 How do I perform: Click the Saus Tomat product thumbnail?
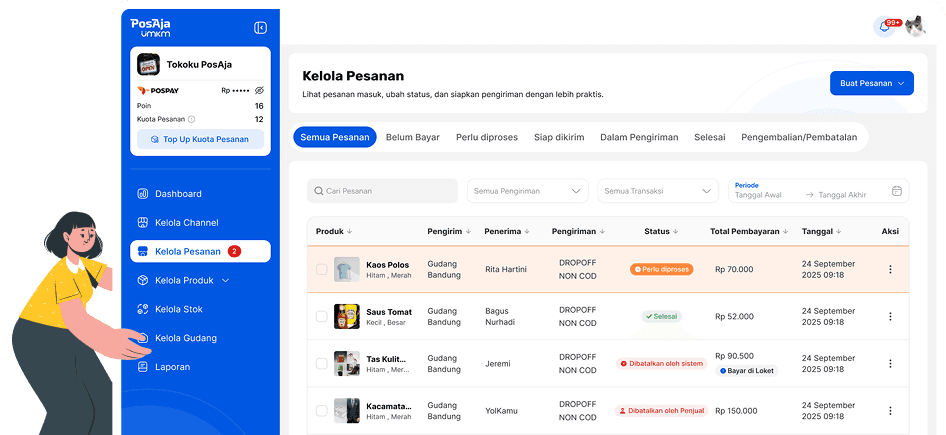point(347,317)
